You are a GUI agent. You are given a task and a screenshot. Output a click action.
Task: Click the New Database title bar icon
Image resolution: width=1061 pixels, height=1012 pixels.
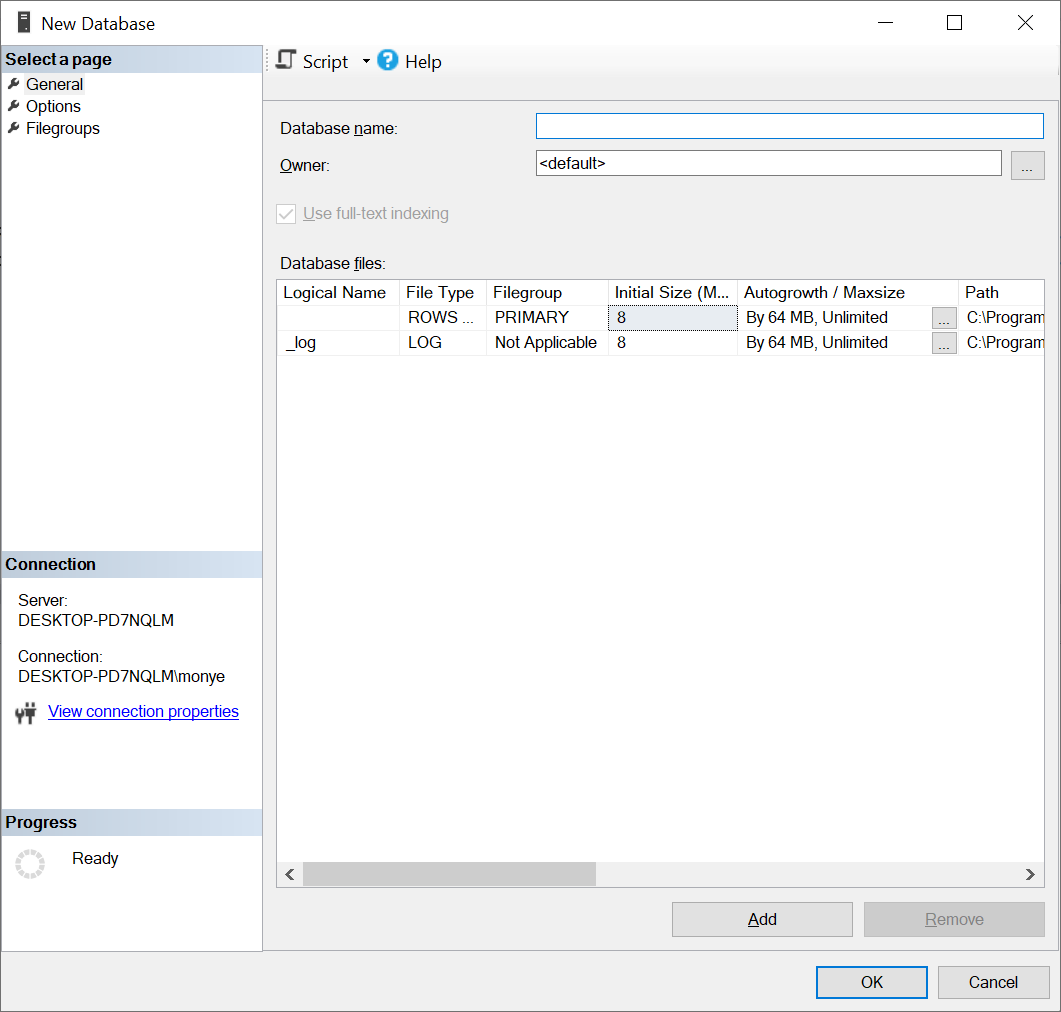pyautogui.click(x=24, y=22)
